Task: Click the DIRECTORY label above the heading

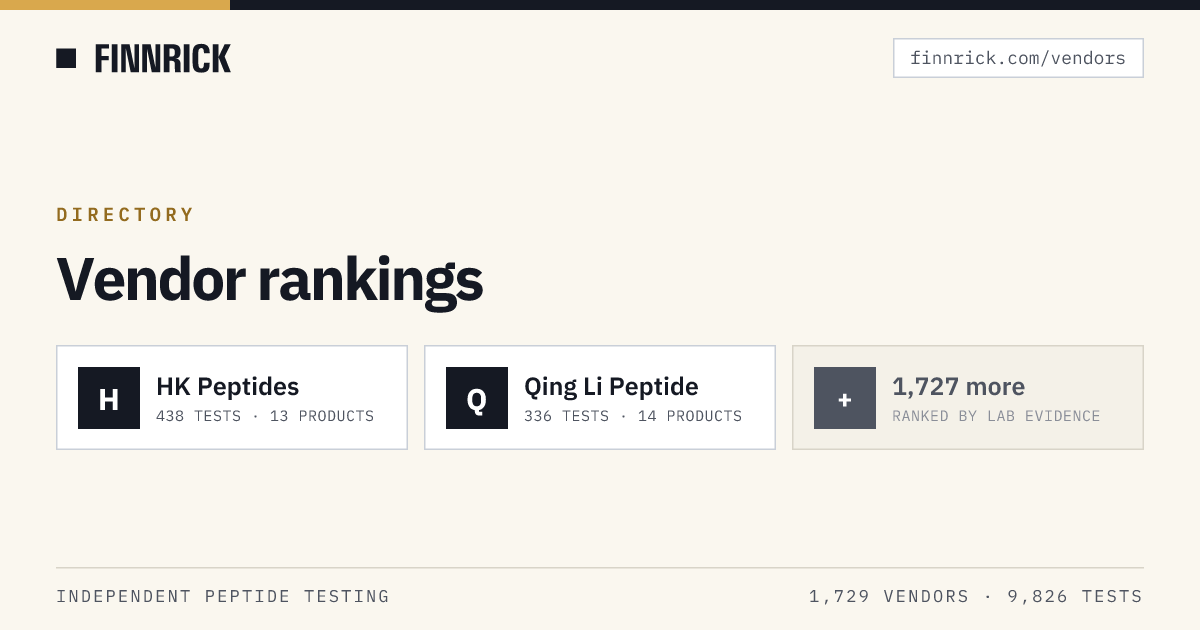Action: pyautogui.click(x=126, y=215)
